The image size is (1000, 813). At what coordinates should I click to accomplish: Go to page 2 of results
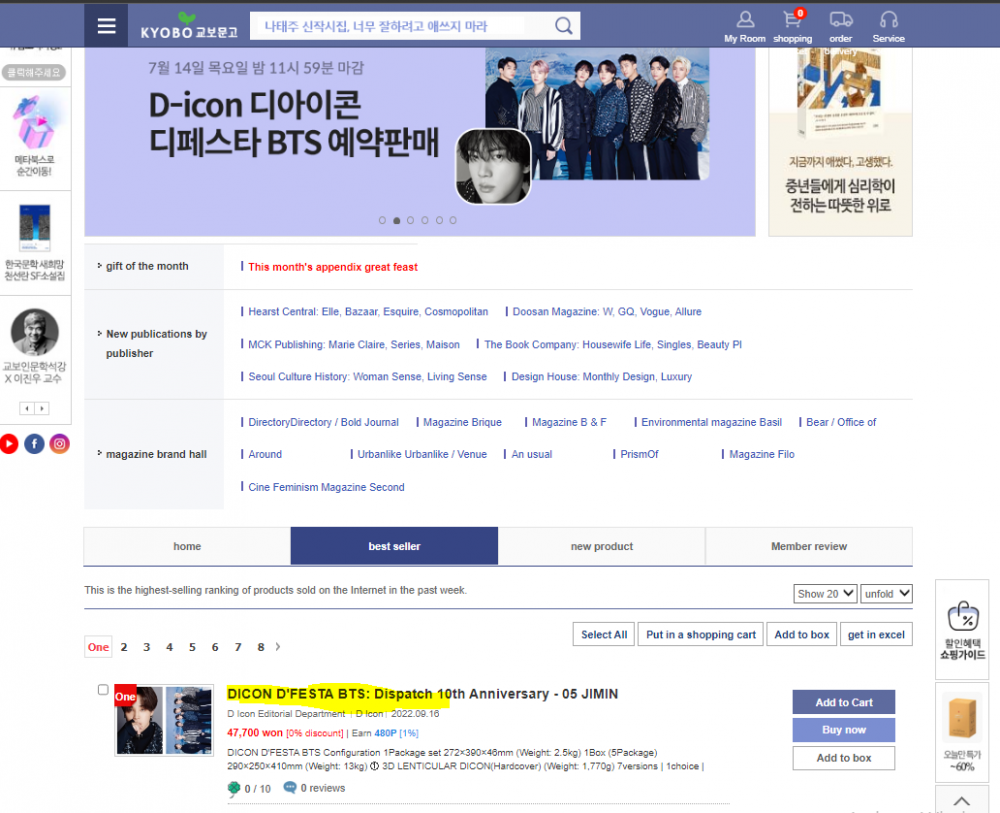pos(124,647)
